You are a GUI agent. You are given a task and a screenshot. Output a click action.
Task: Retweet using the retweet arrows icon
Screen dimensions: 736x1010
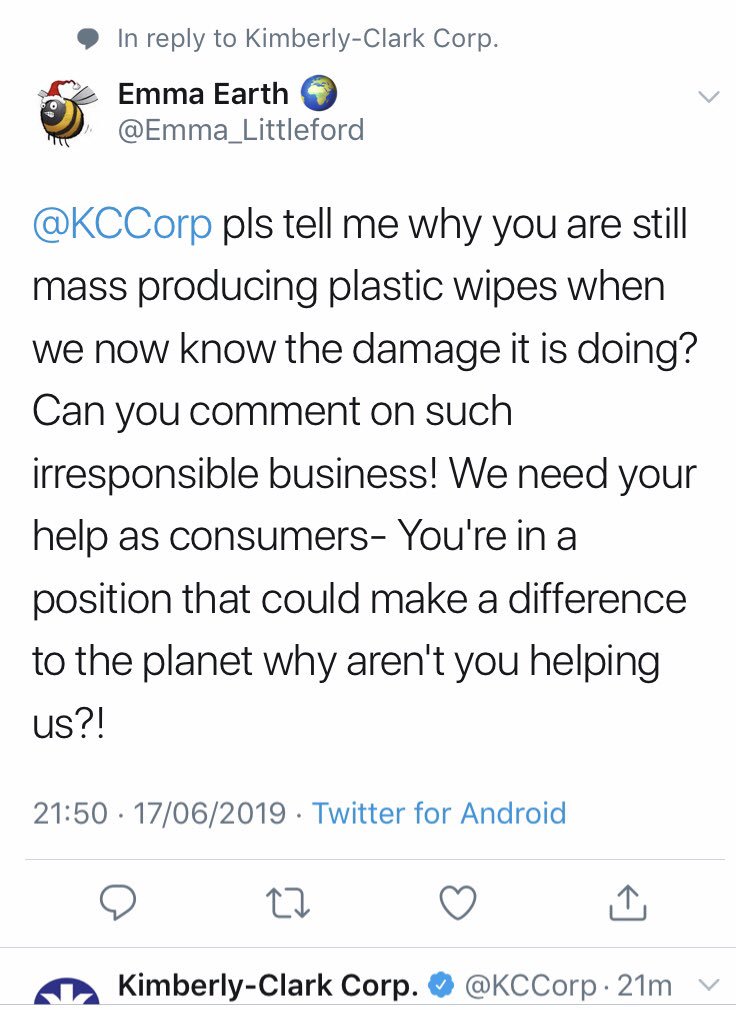pyautogui.click(x=289, y=903)
